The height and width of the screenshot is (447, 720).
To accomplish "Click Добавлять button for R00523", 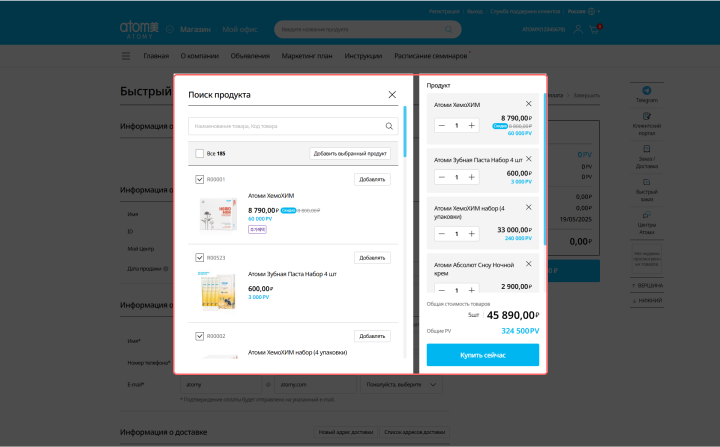I will tap(372, 258).
